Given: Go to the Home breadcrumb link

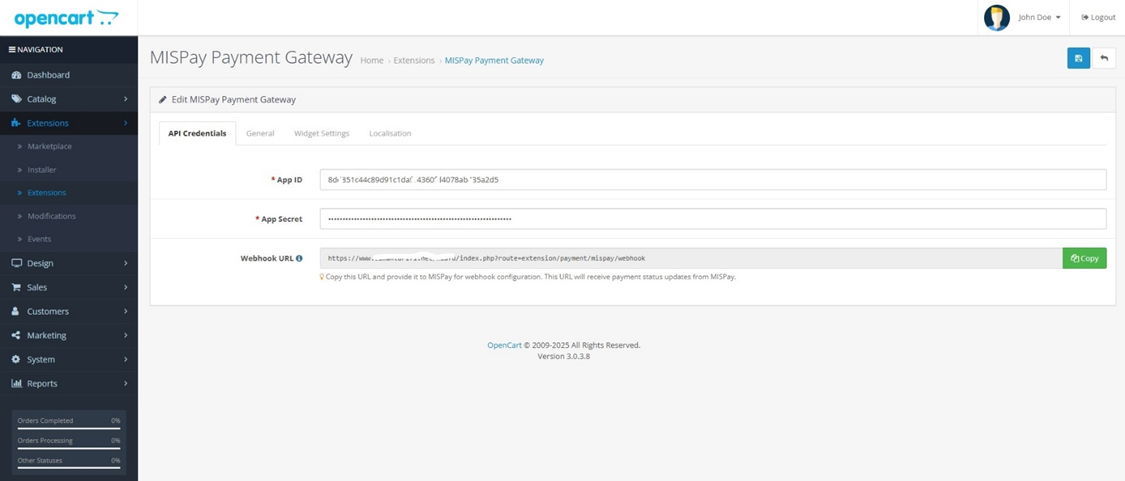Looking at the screenshot, I should click(372, 61).
